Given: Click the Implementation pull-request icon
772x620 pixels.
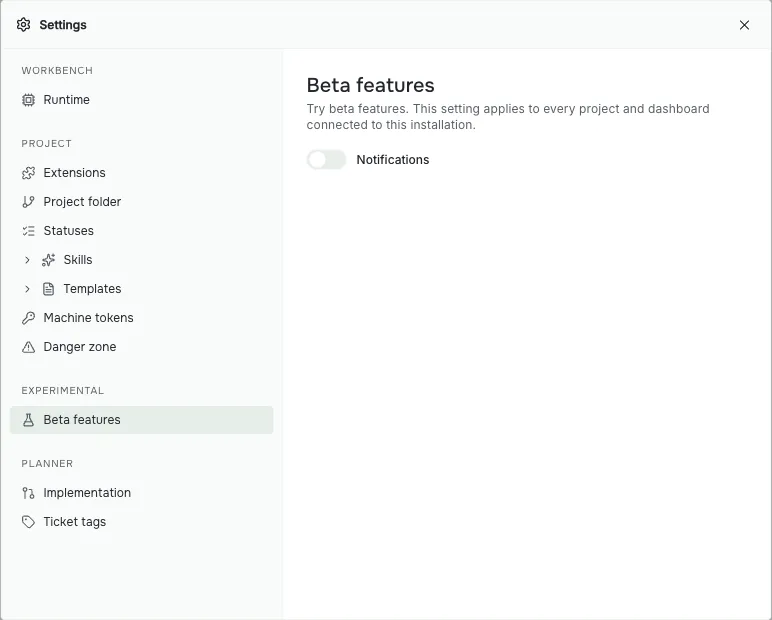Looking at the screenshot, I should click(29, 493).
